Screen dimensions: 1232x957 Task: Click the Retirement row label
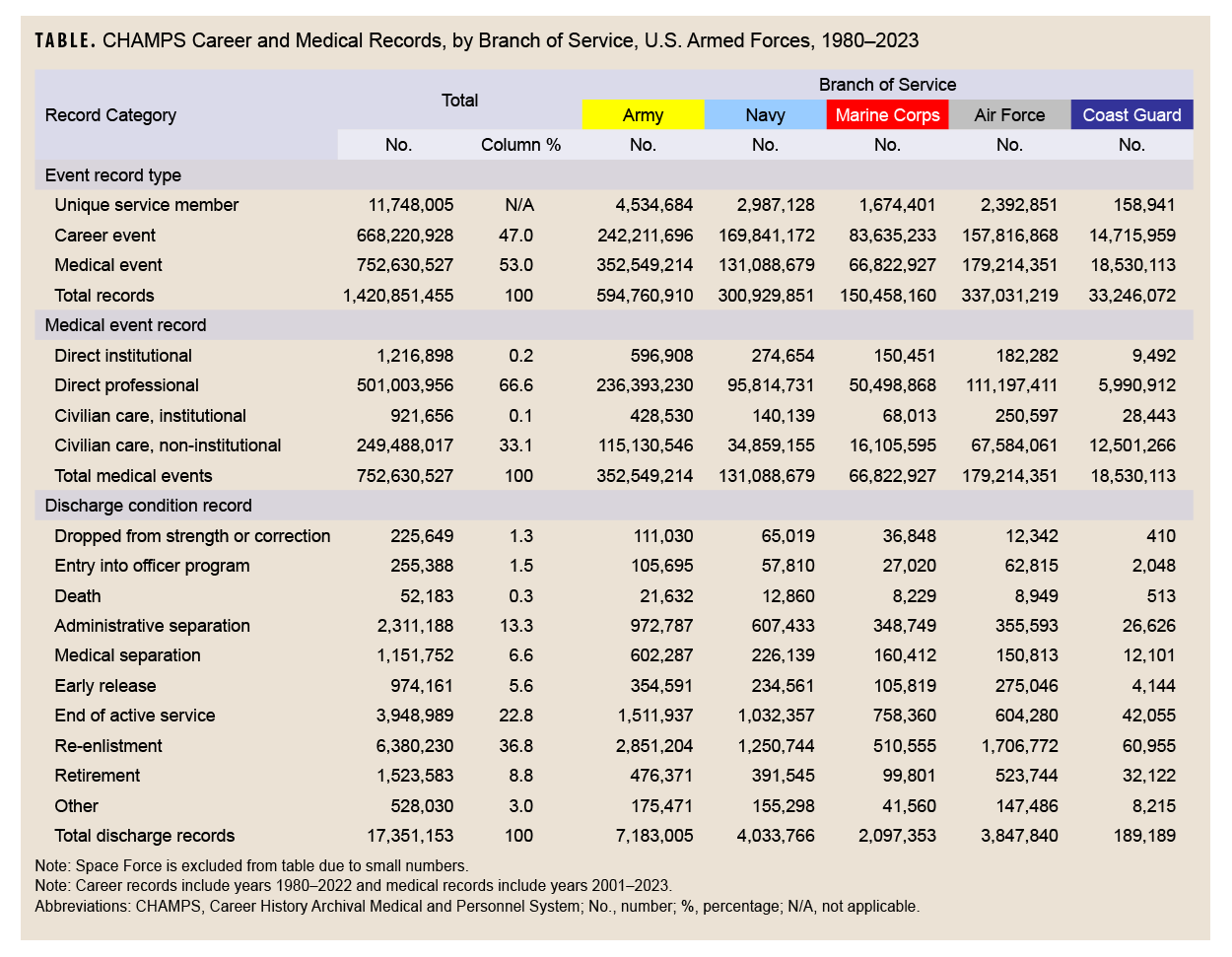coord(98,776)
